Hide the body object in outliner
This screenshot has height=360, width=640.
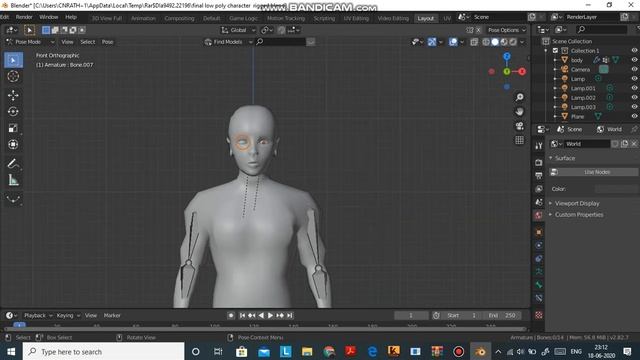click(x=634, y=60)
